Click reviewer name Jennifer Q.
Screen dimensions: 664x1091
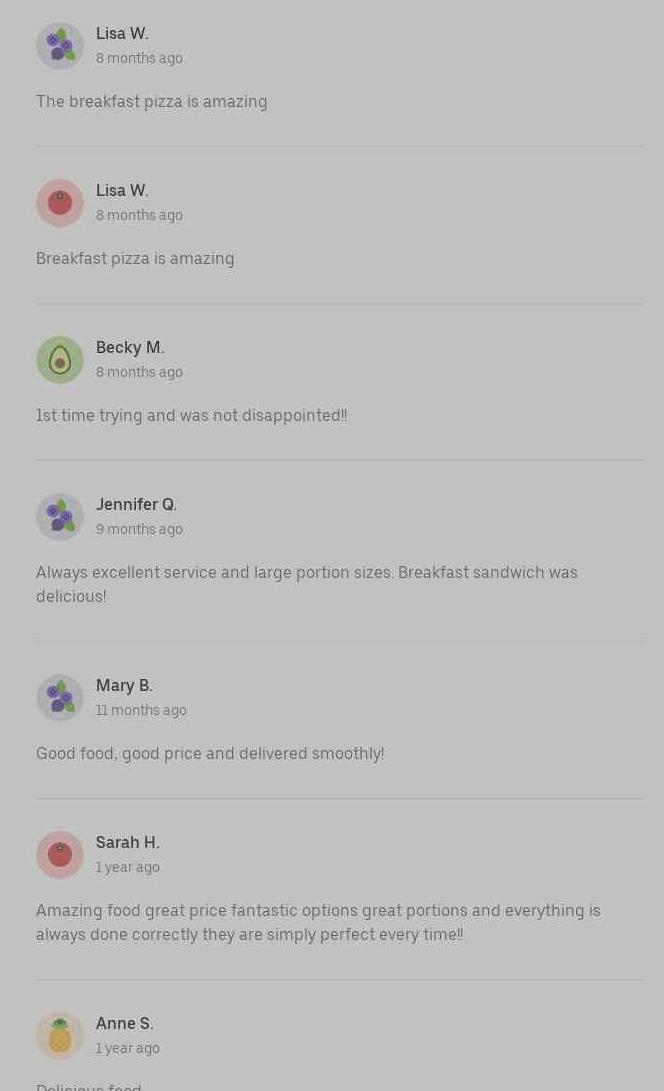click(136, 504)
